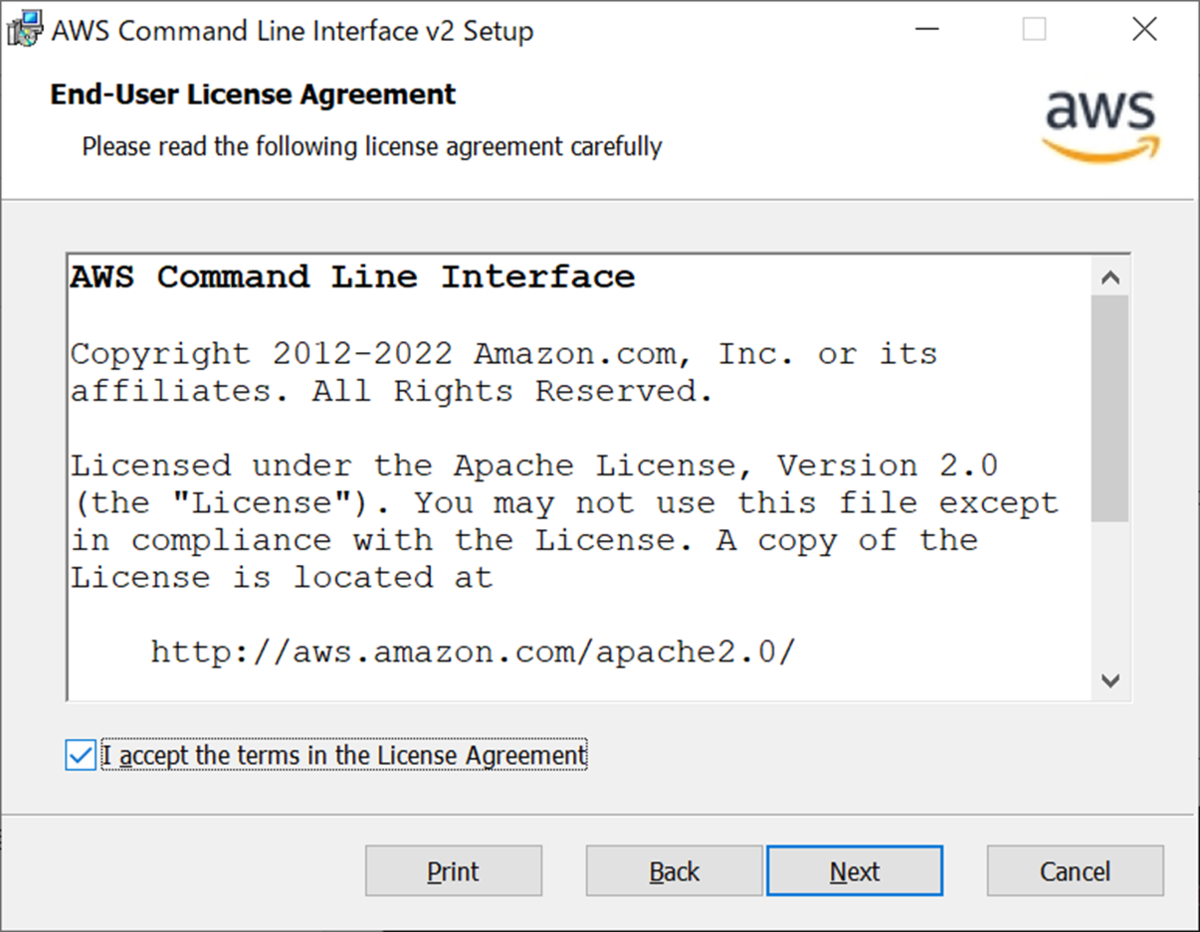
Task: Click the window title bar text
Action: click(292, 31)
